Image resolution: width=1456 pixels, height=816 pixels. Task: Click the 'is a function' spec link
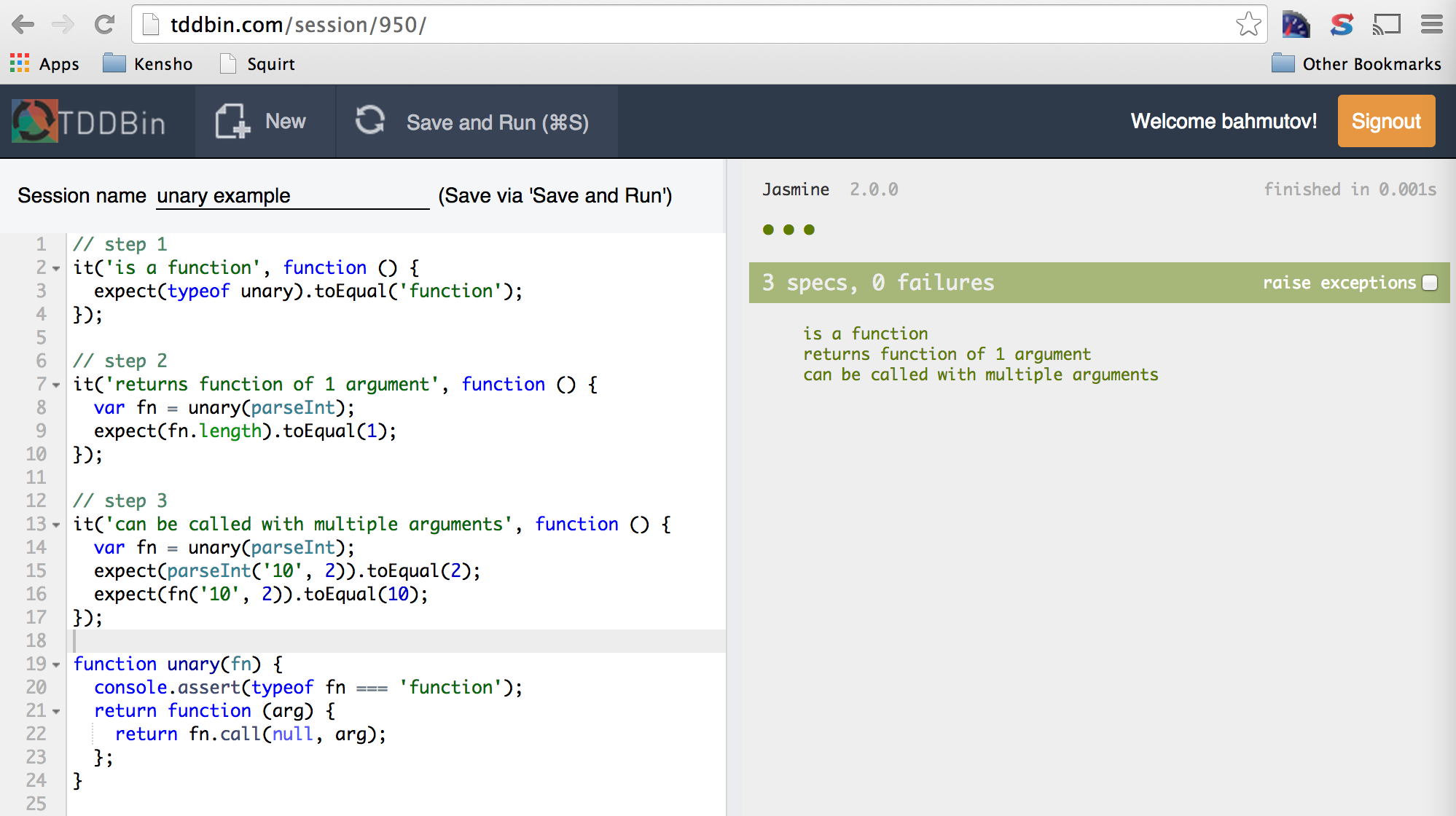click(x=865, y=334)
